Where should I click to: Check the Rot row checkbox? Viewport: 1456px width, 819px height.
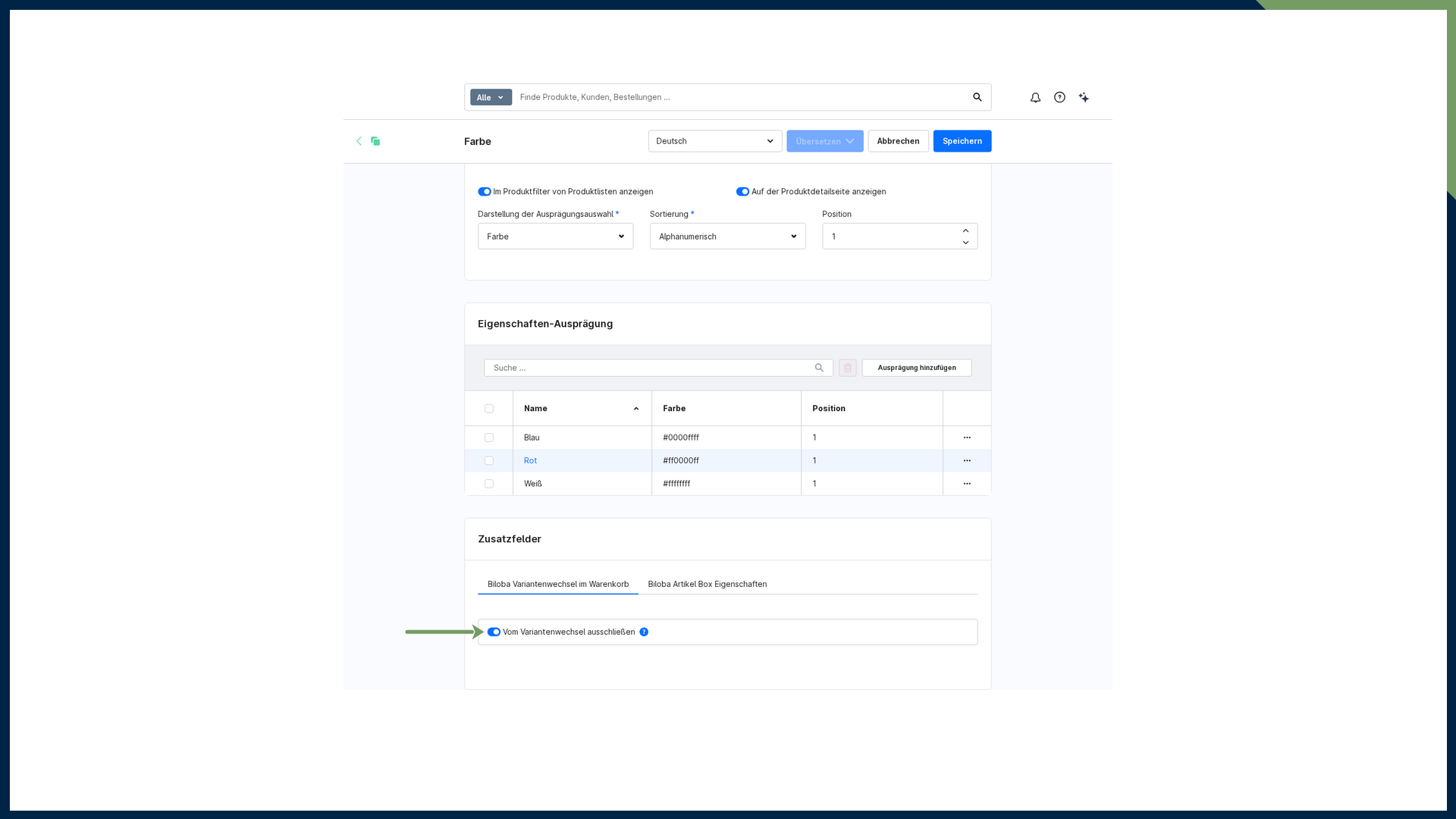[489, 460]
